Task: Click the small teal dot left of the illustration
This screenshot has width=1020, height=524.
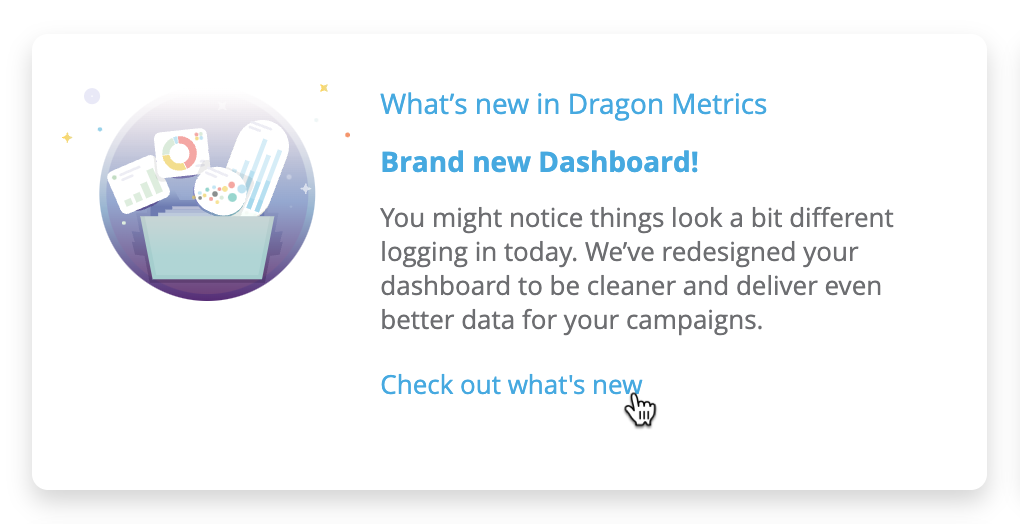Action: [99, 129]
